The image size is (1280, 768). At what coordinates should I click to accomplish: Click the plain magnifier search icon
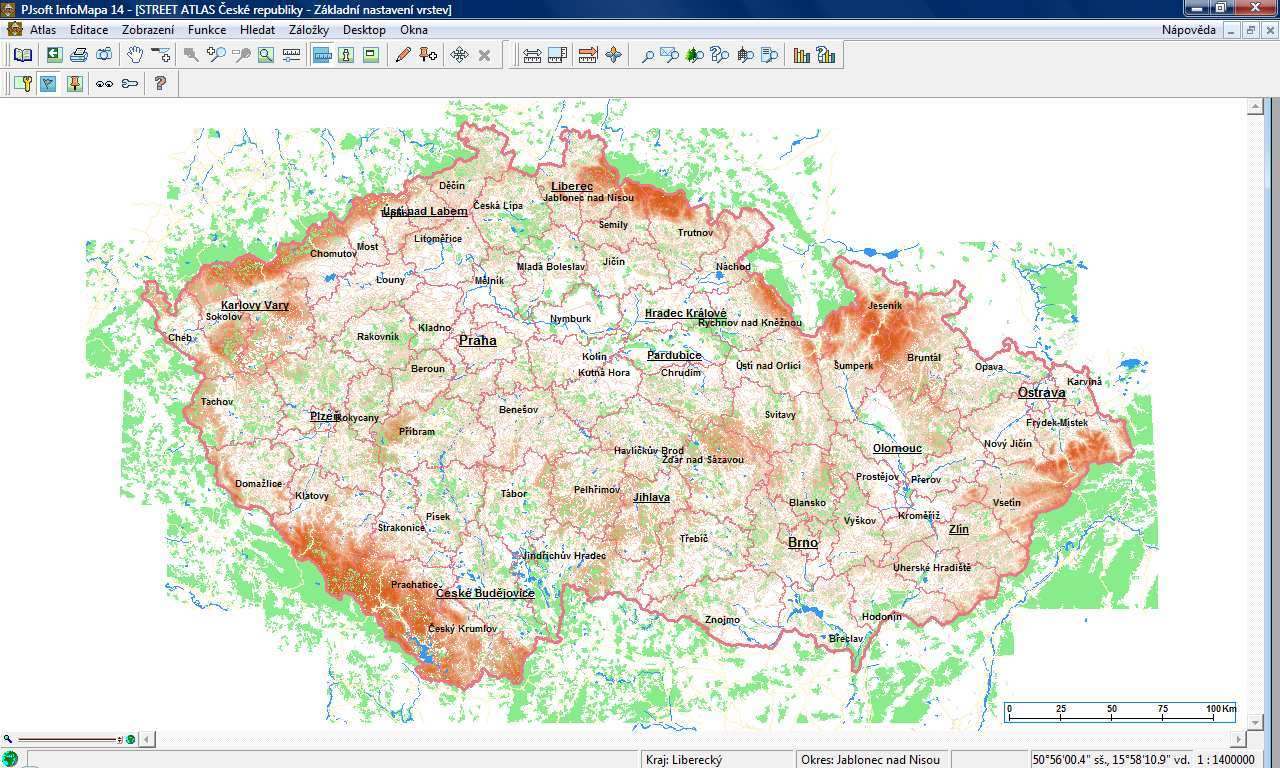[x=647, y=55]
